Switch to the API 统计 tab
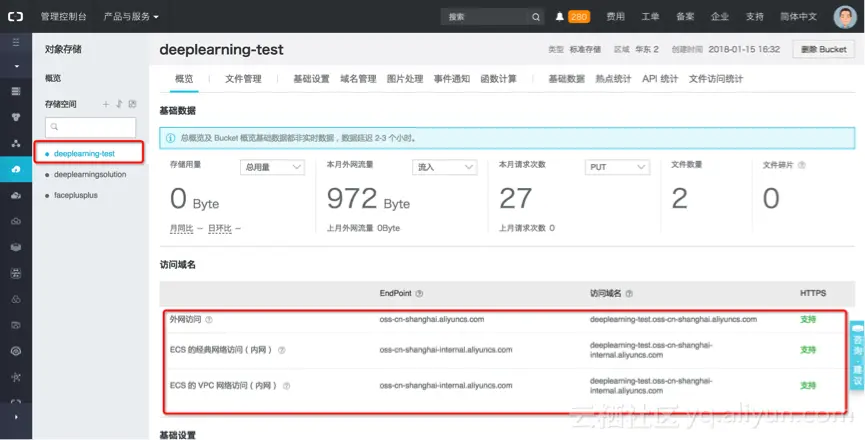 pyautogui.click(x=660, y=79)
